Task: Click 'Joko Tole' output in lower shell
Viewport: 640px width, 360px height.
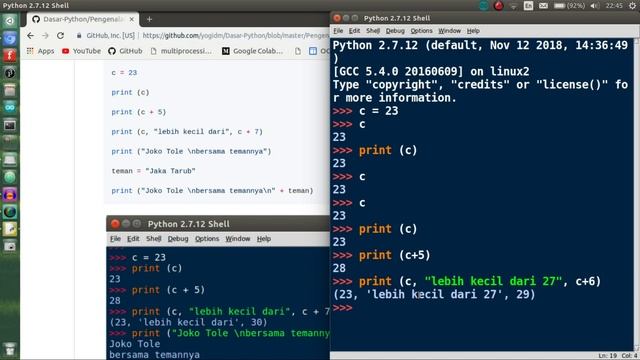Action: click(x=134, y=344)
